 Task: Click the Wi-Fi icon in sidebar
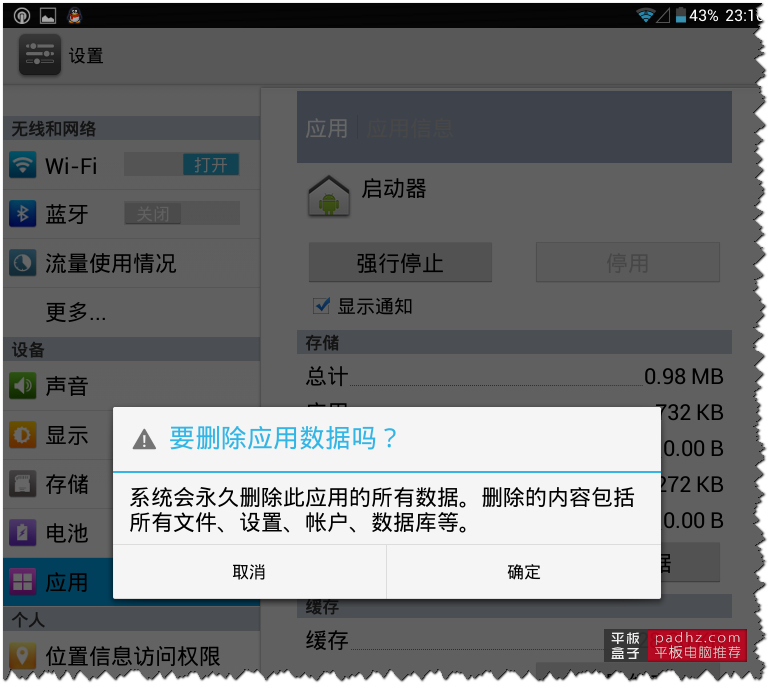(23, 166)
